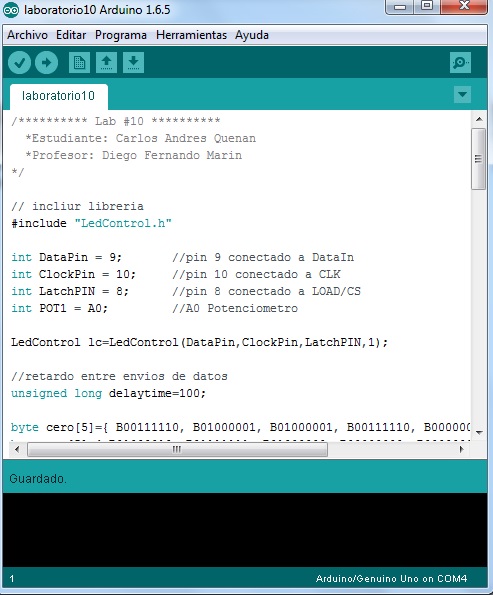Click the Upload arrow button
The image size is (493, 595).
click(46, 62)
